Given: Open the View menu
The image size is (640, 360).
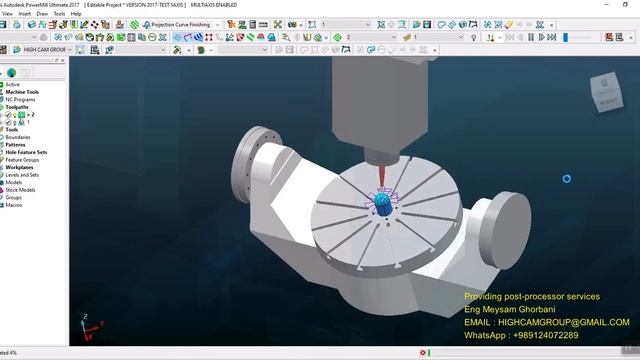Looking at the screenshot, I should click(x=7, y=14).
